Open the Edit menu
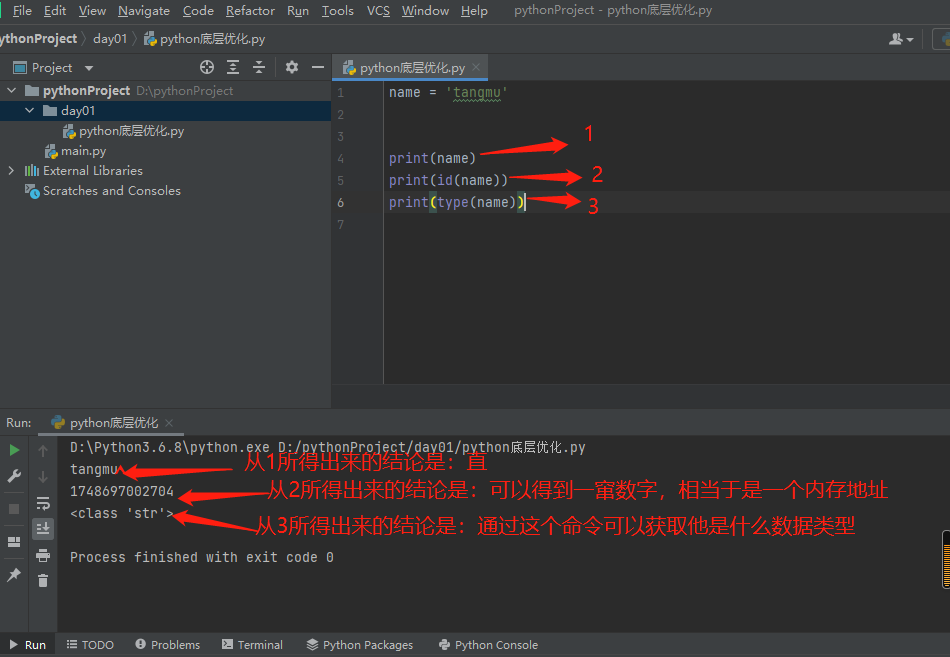Viewport: 950px width, 657px height. point(55,10)
